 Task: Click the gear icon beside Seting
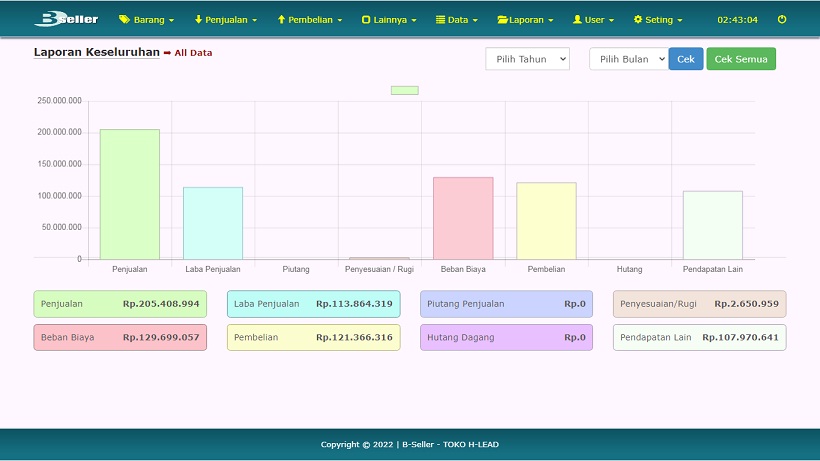click(x=638, y=19)
